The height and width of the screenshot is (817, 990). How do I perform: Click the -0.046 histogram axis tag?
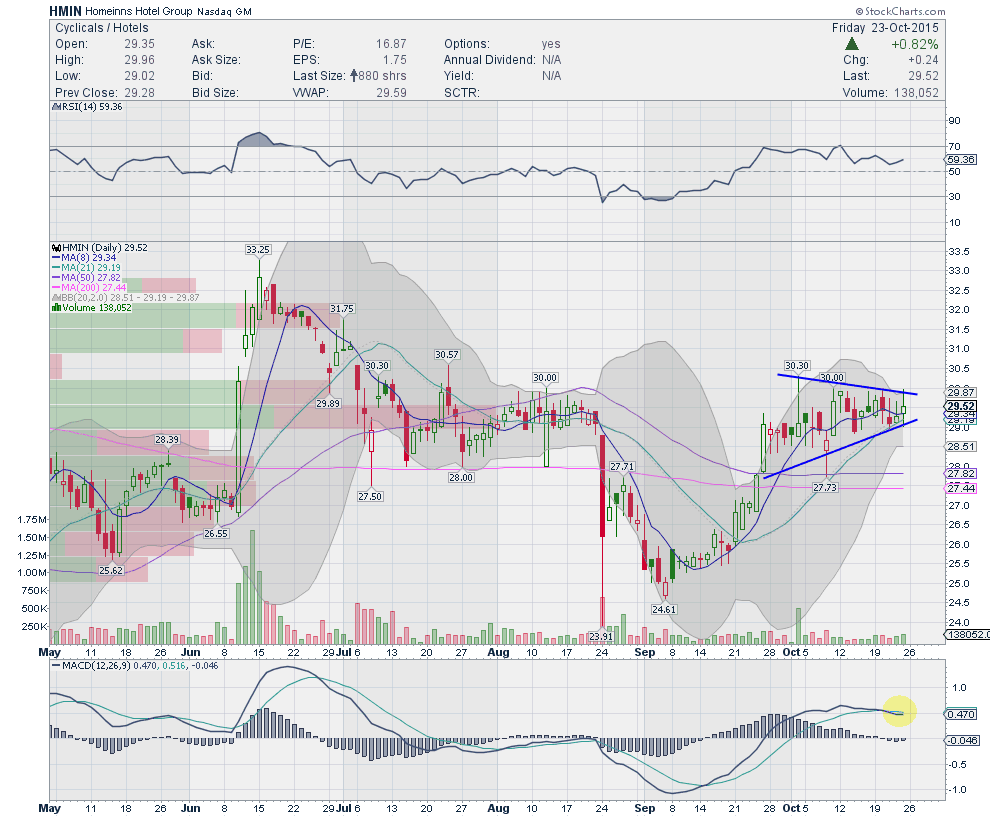point(963,740)
